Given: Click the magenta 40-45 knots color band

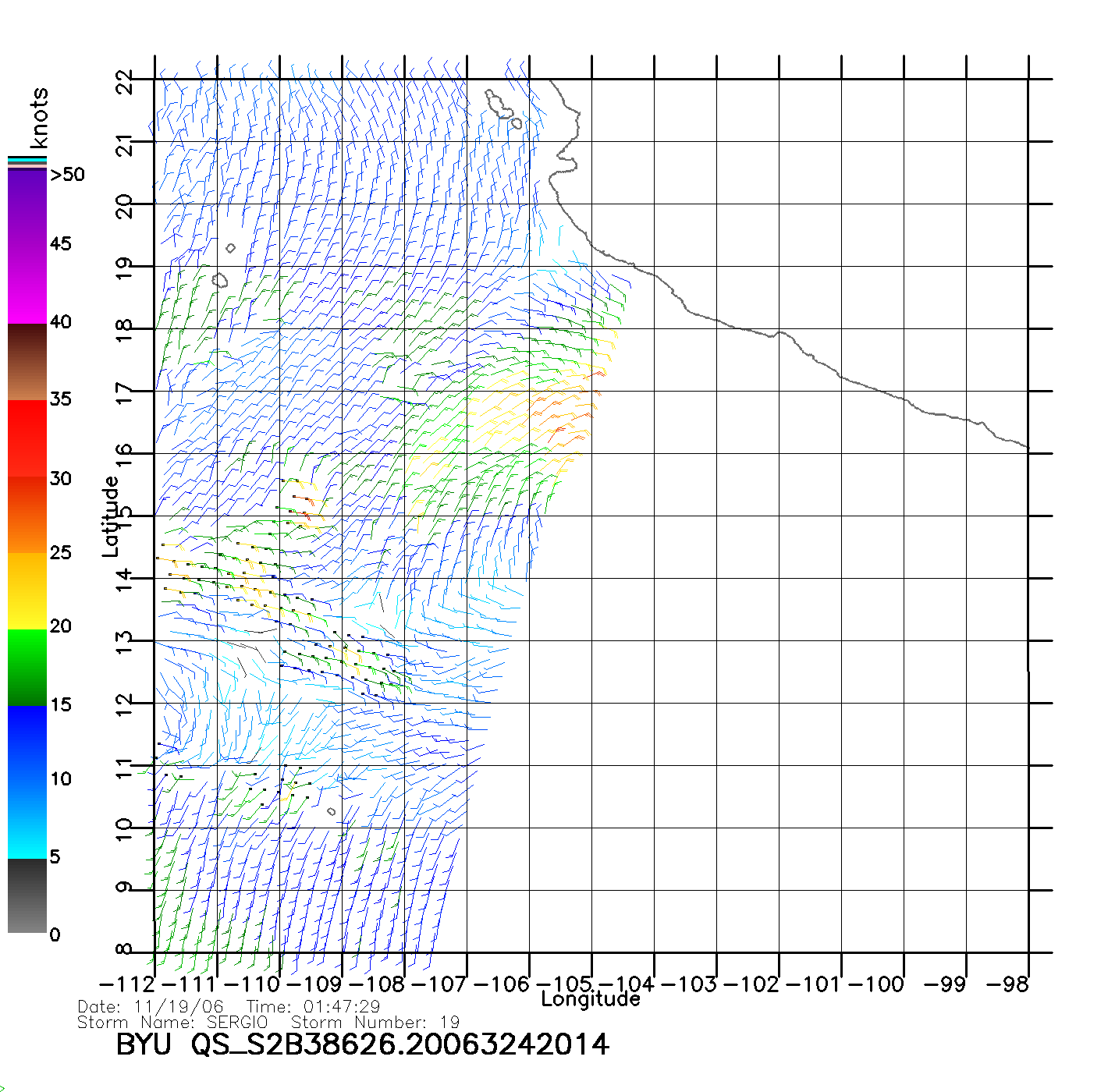Looking at the screenshot, I should click(27, 285).
